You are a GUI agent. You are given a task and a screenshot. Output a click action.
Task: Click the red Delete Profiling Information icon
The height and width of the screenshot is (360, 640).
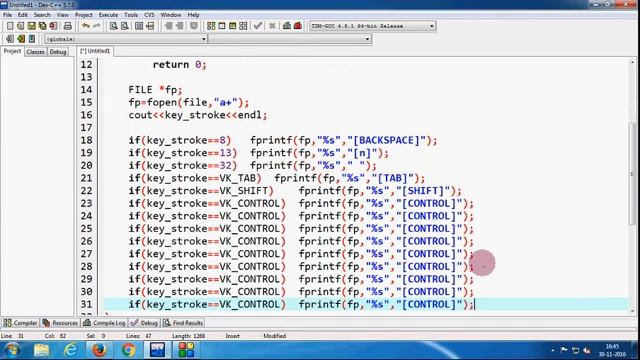click(x=298, y=26)
